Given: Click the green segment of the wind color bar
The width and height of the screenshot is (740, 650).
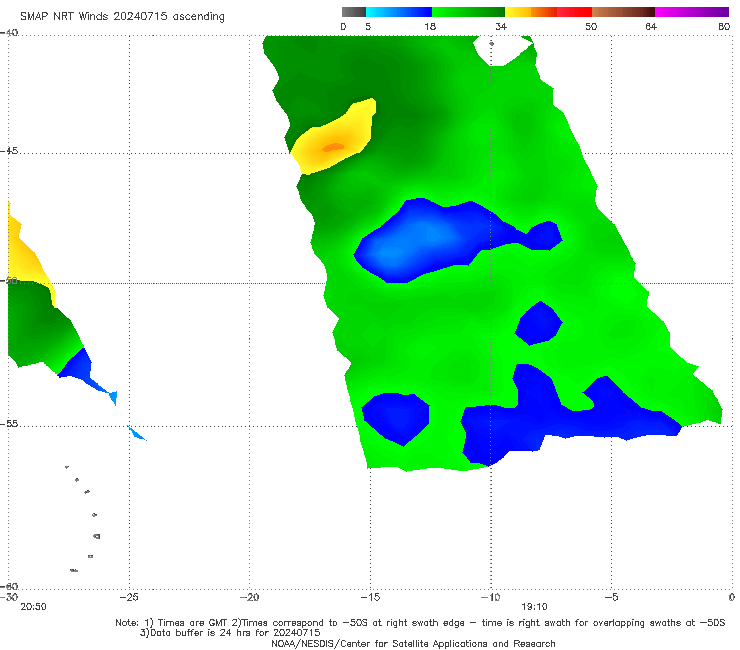Looking at the screenshot, I should (x=469, y=12).
